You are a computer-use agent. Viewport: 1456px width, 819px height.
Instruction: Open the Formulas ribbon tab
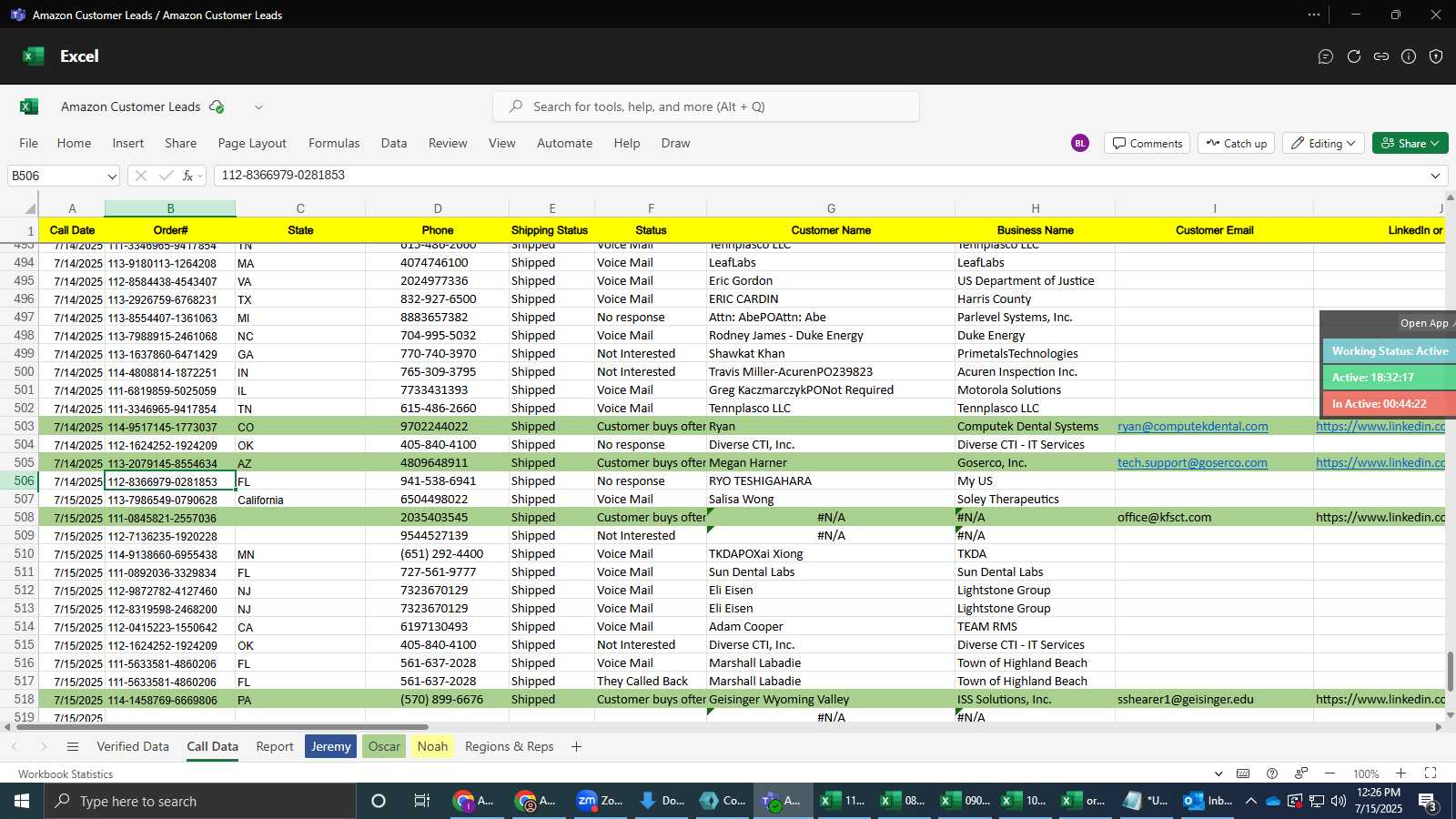pyautogui.click(x=334, y=143)
